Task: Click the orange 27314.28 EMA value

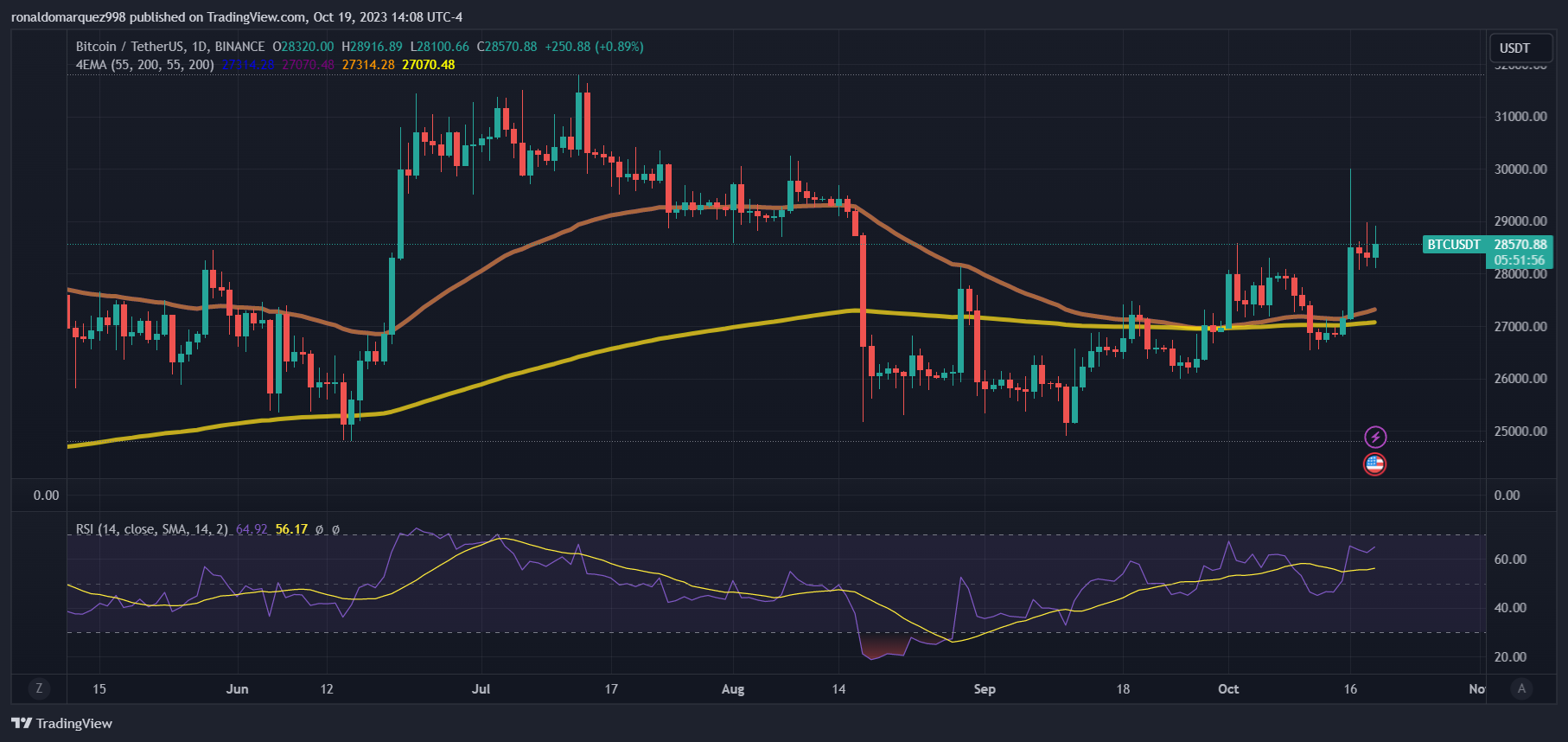Action: point(368,65)
